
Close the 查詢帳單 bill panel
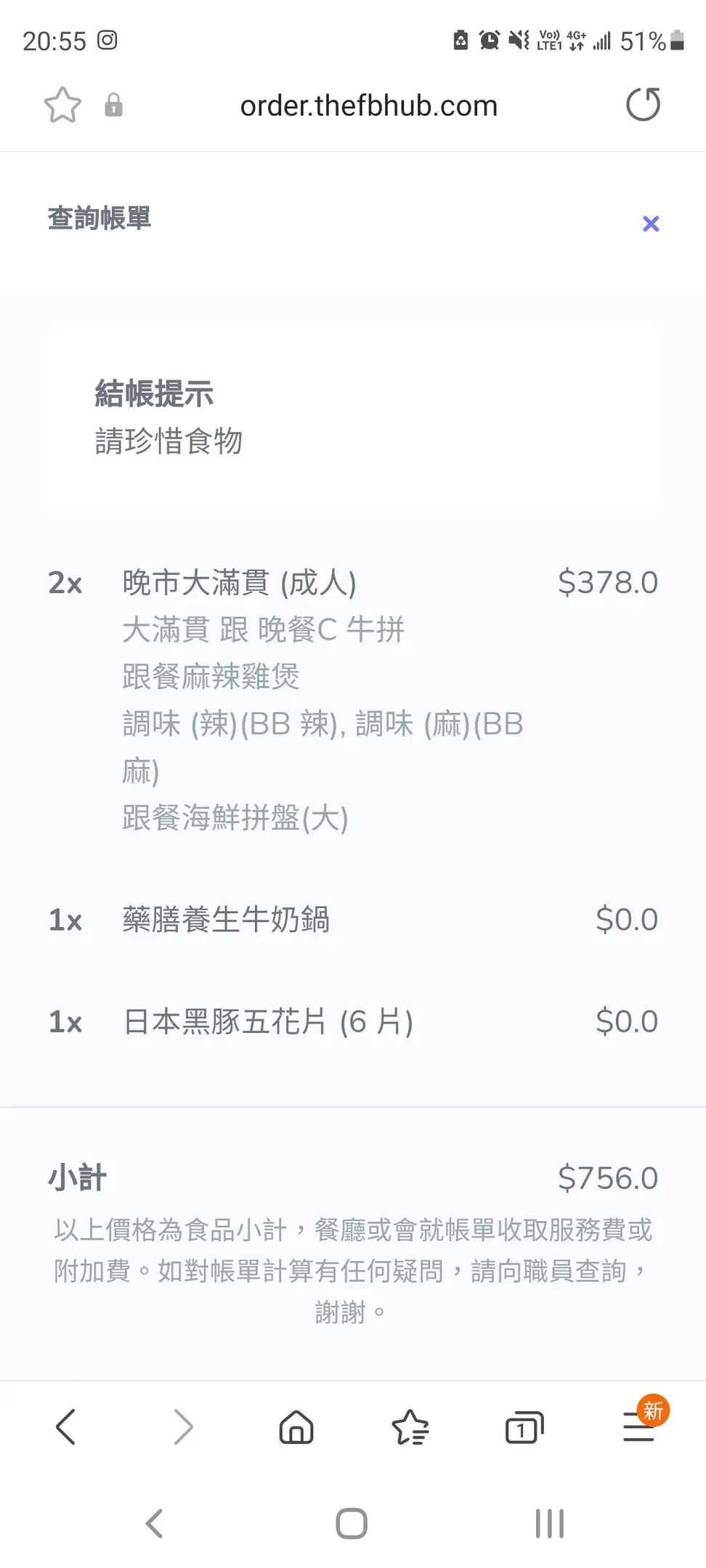651,224
